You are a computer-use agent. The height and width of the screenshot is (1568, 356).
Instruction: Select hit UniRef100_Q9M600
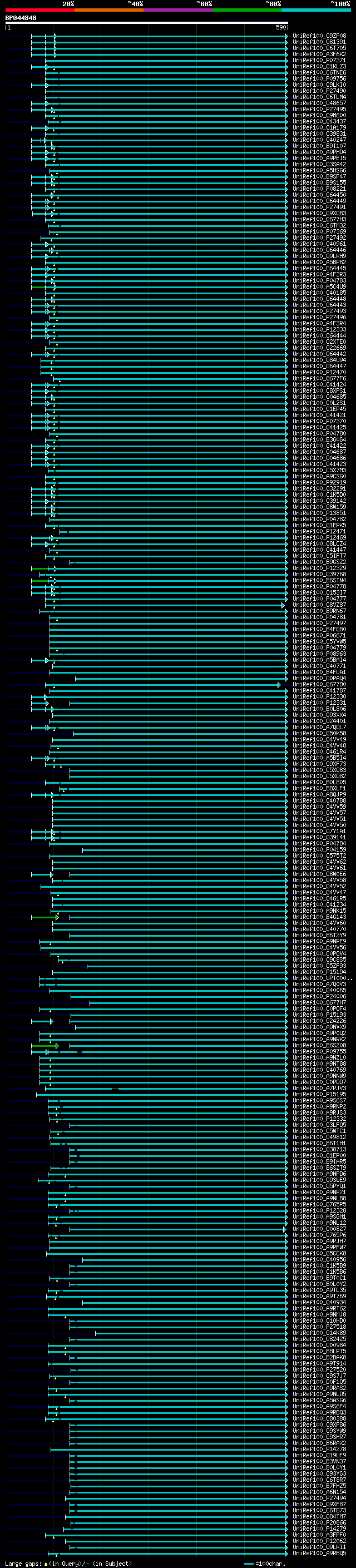coord(319,116)
